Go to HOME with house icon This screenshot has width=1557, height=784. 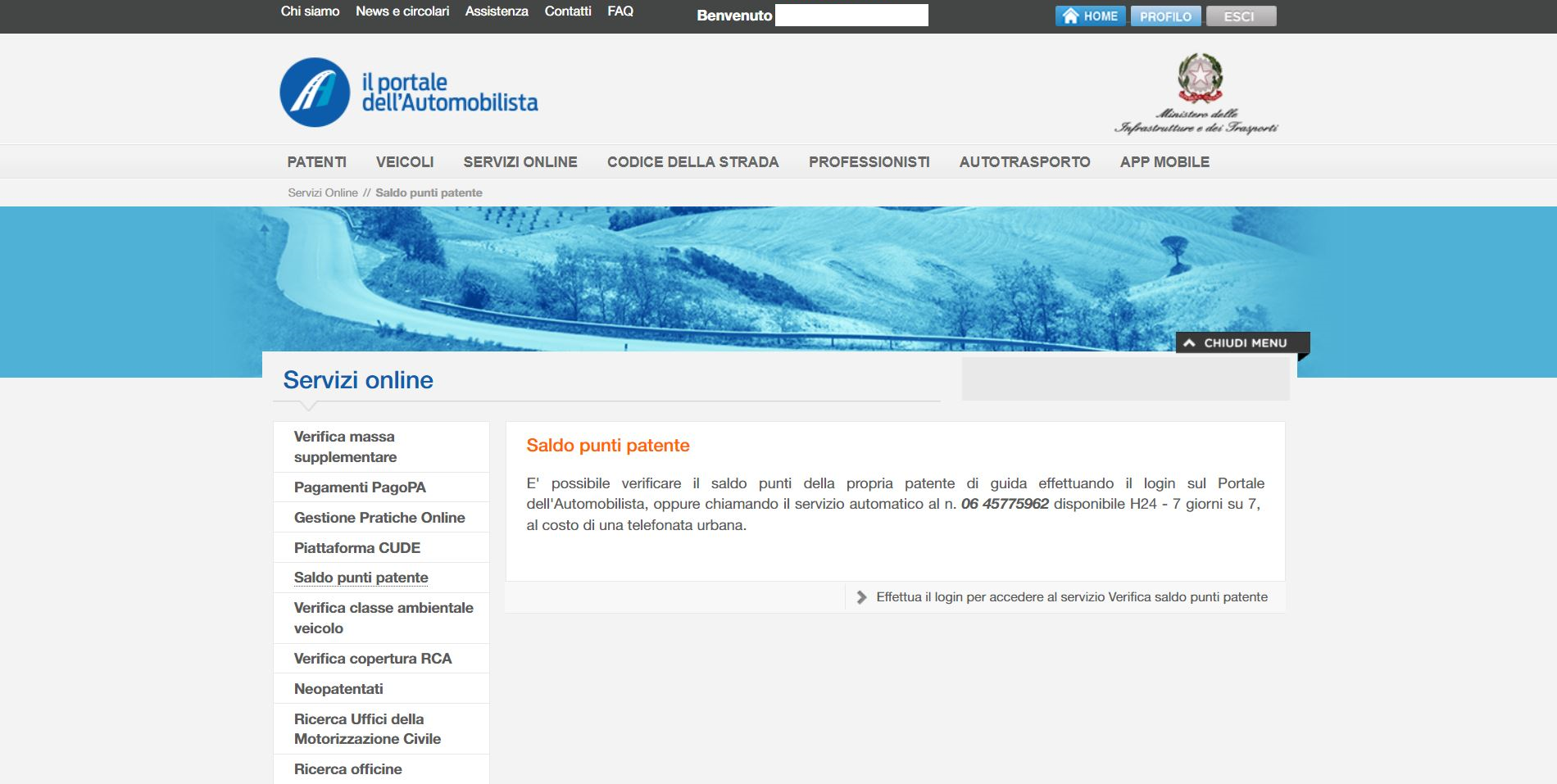click(1090, 16)
